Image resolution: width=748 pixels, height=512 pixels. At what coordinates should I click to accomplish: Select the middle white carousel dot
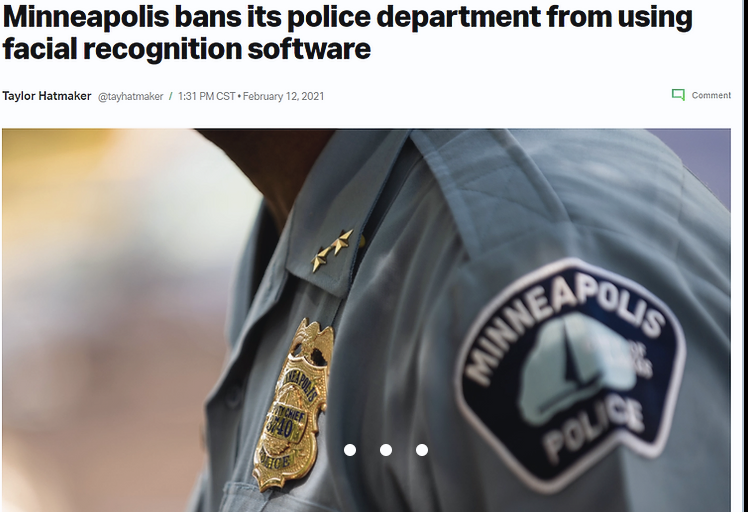(386, 450)
